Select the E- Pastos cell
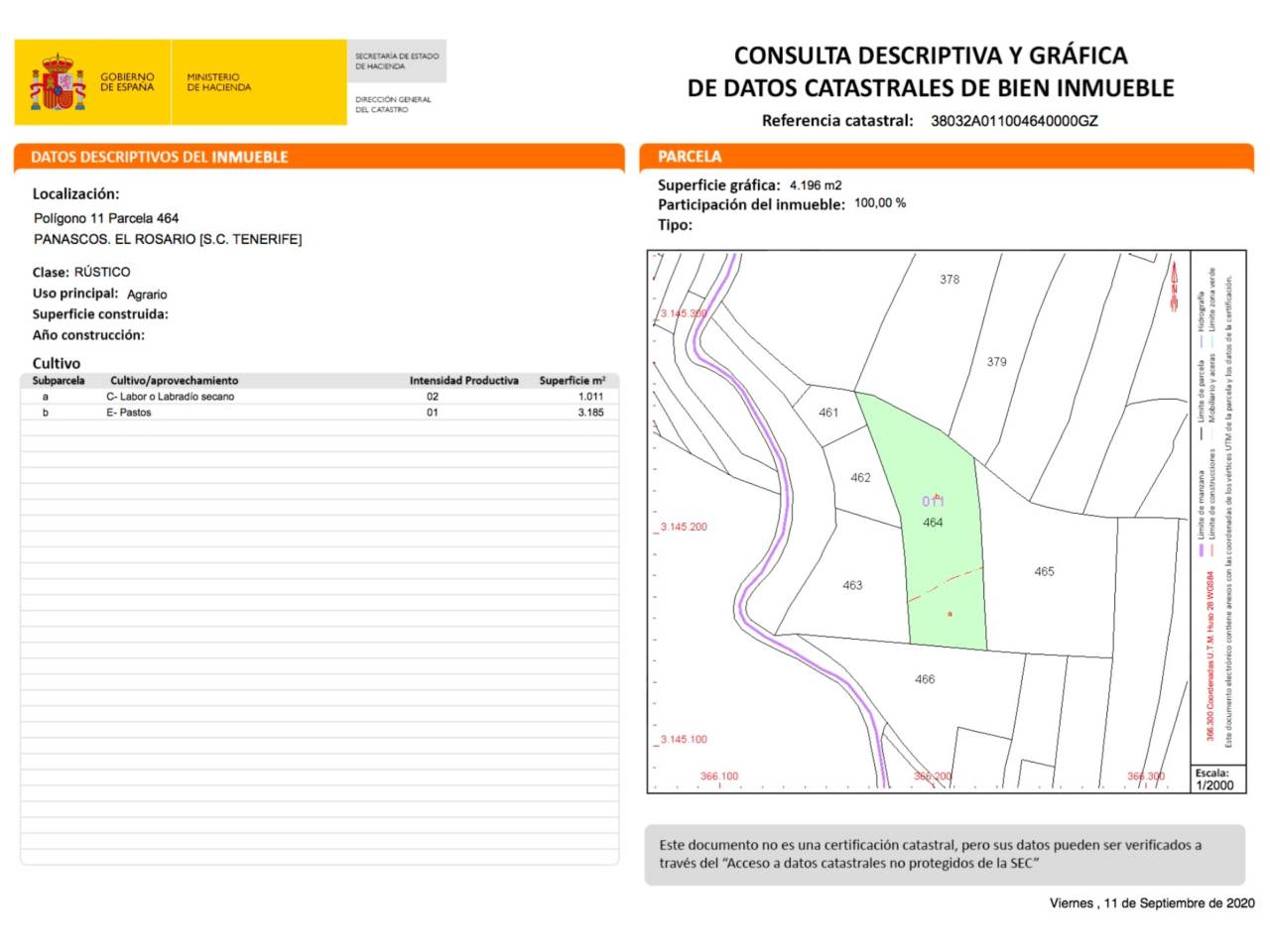The image size is (1270, 952). (129, 413)
